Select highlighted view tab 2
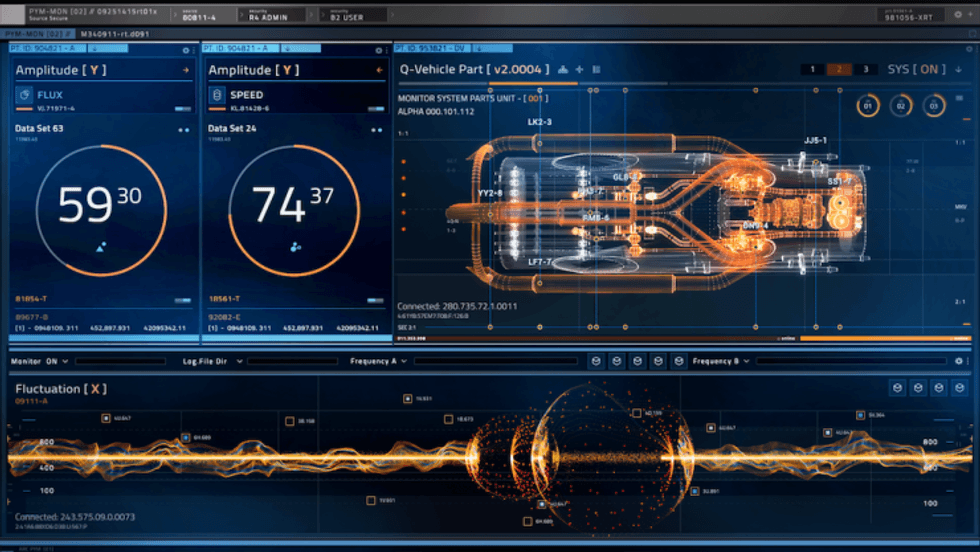 coord(839,69)
